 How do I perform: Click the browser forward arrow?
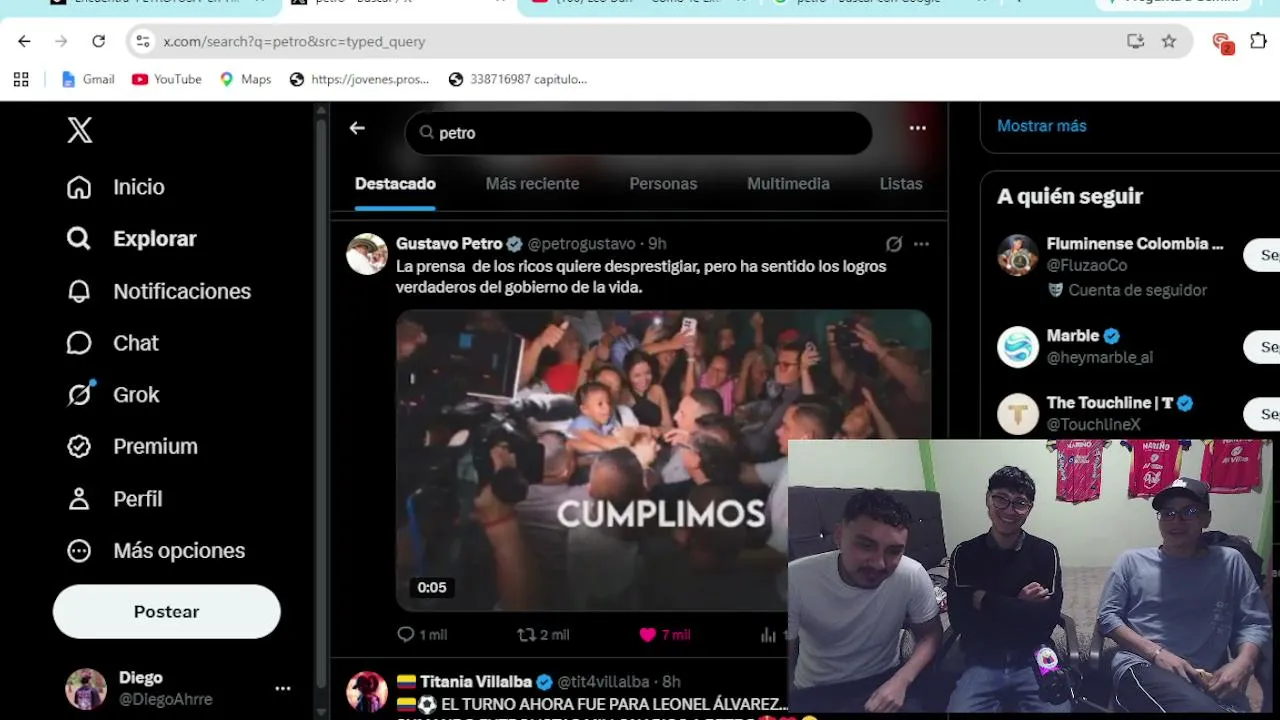[x=61, y=41]
